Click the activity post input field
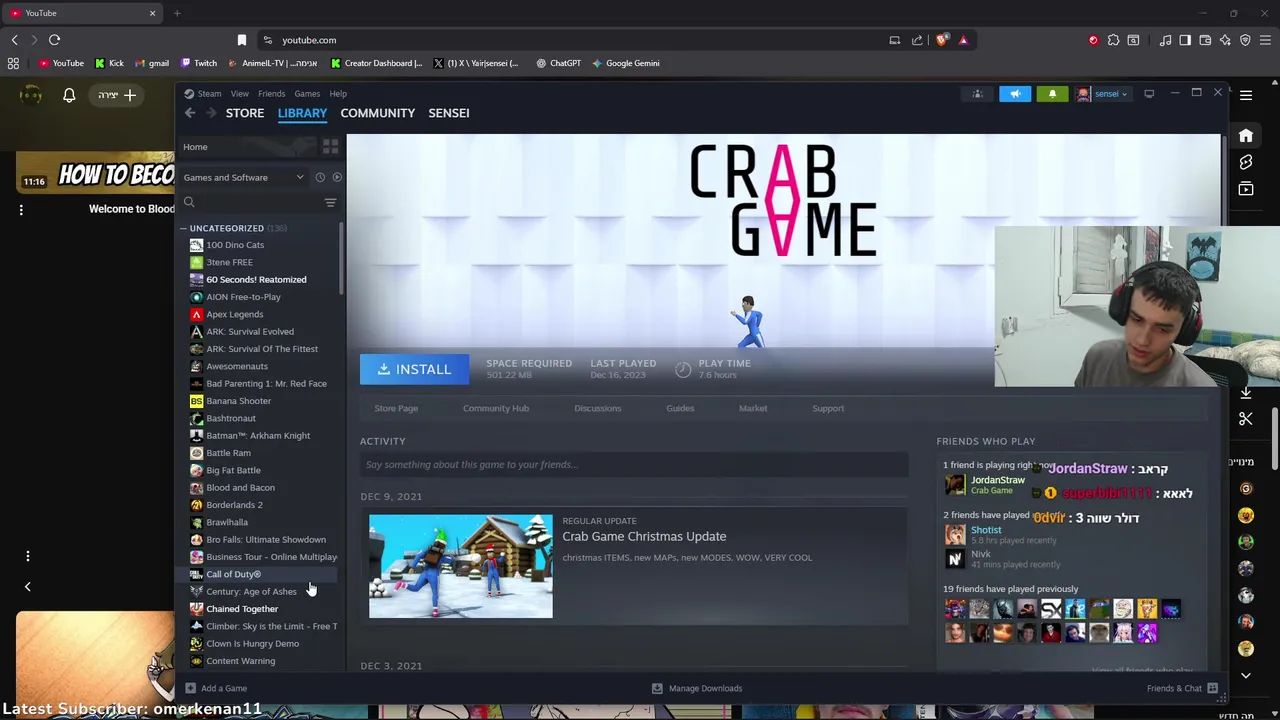Image resolution: width=1280 pixels, height=720 pixels. click(x=634, y=464)
